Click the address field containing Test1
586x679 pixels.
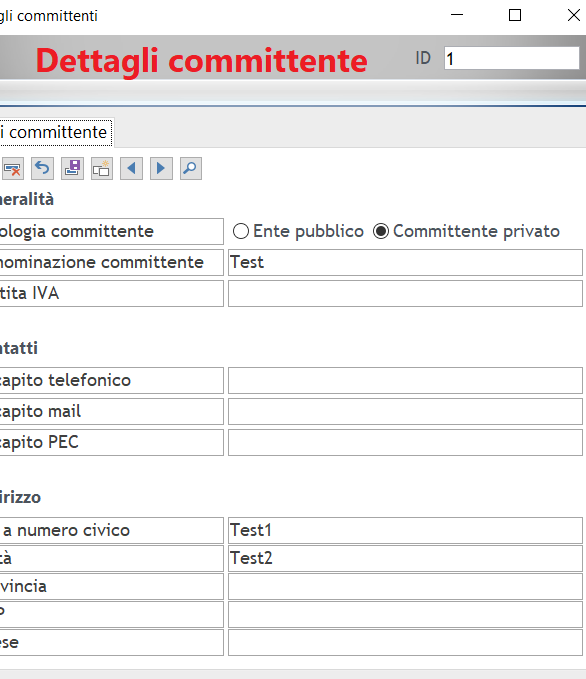pos(405,530)
